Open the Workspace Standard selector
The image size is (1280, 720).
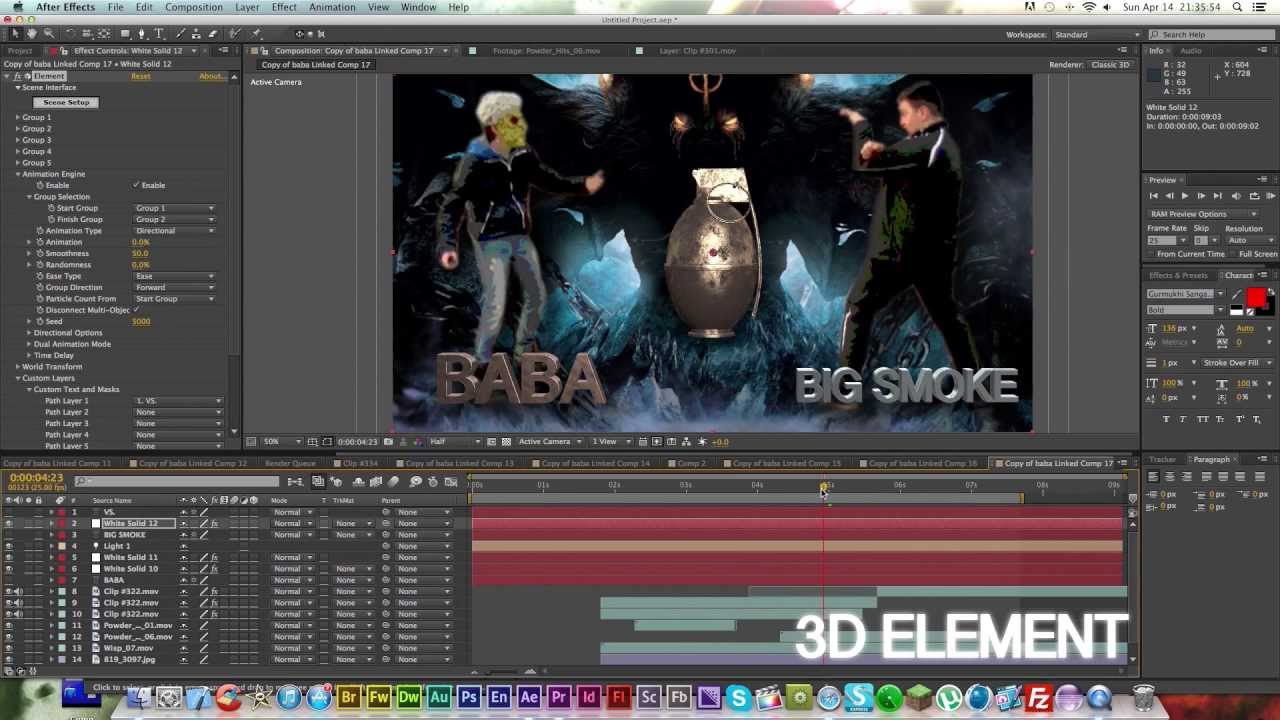pos(1095,35)
